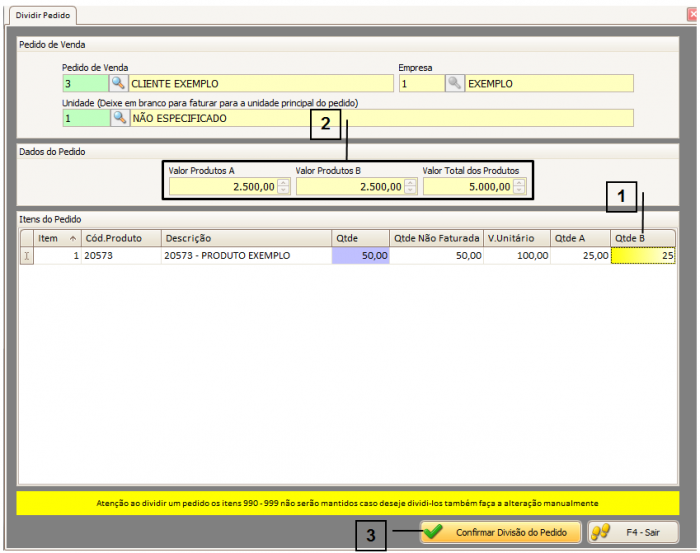Decrease the Valor Produtos B spinner
The image size is (700, 553).
(x=412, y=190)
